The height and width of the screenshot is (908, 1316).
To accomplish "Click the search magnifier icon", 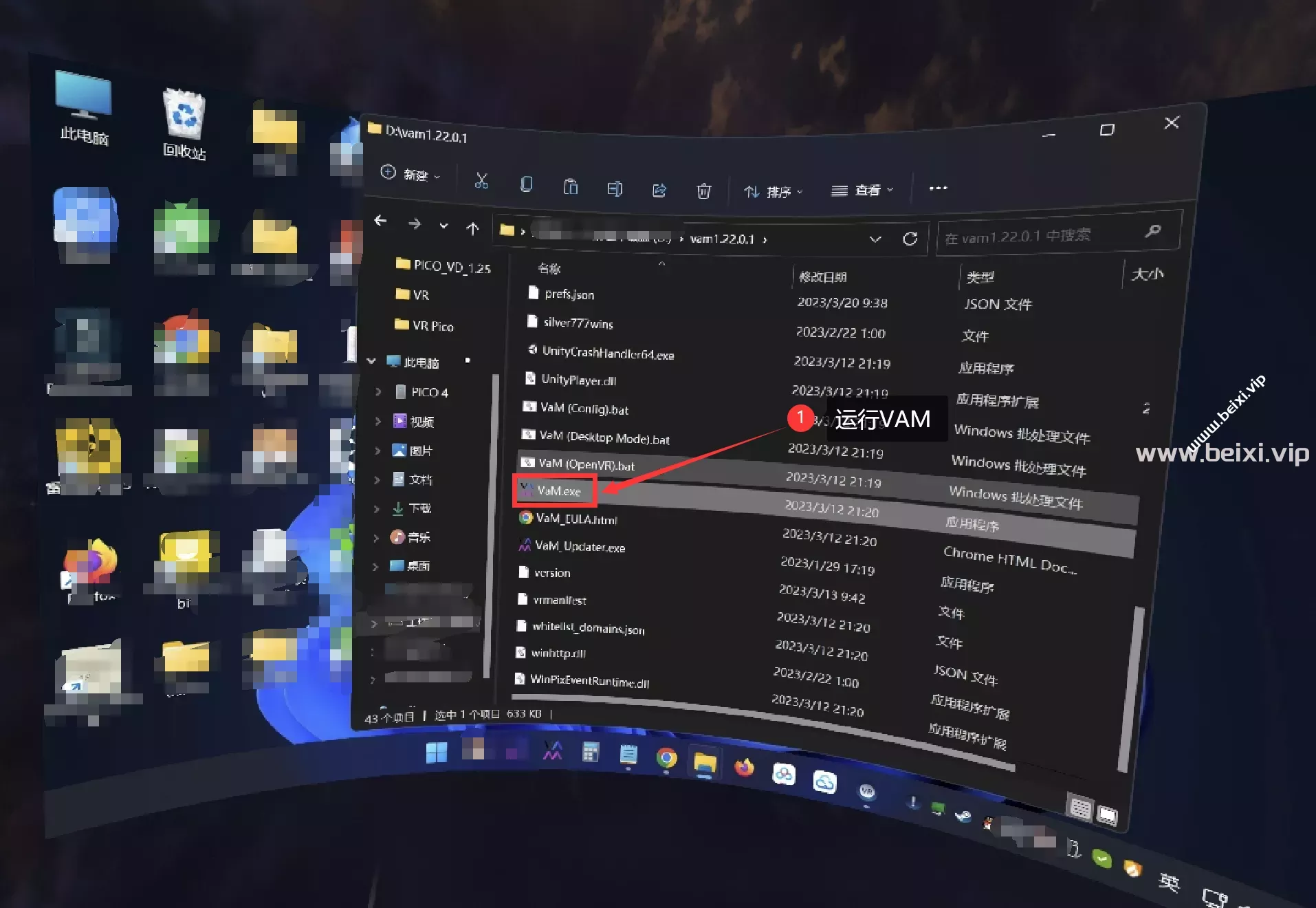I will click(x=1153, y=231).
